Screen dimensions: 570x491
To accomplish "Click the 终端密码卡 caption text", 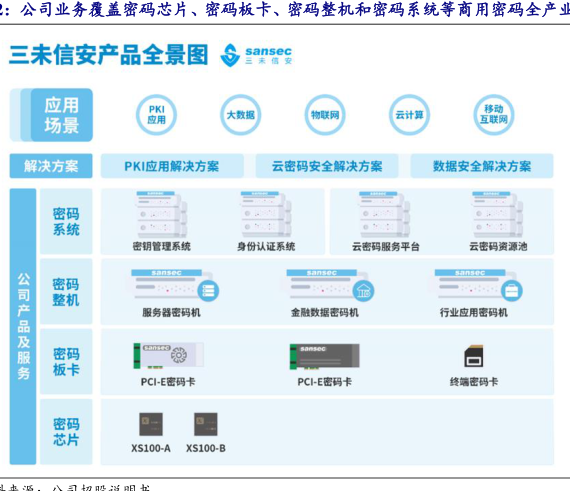I will click(474, 382).
